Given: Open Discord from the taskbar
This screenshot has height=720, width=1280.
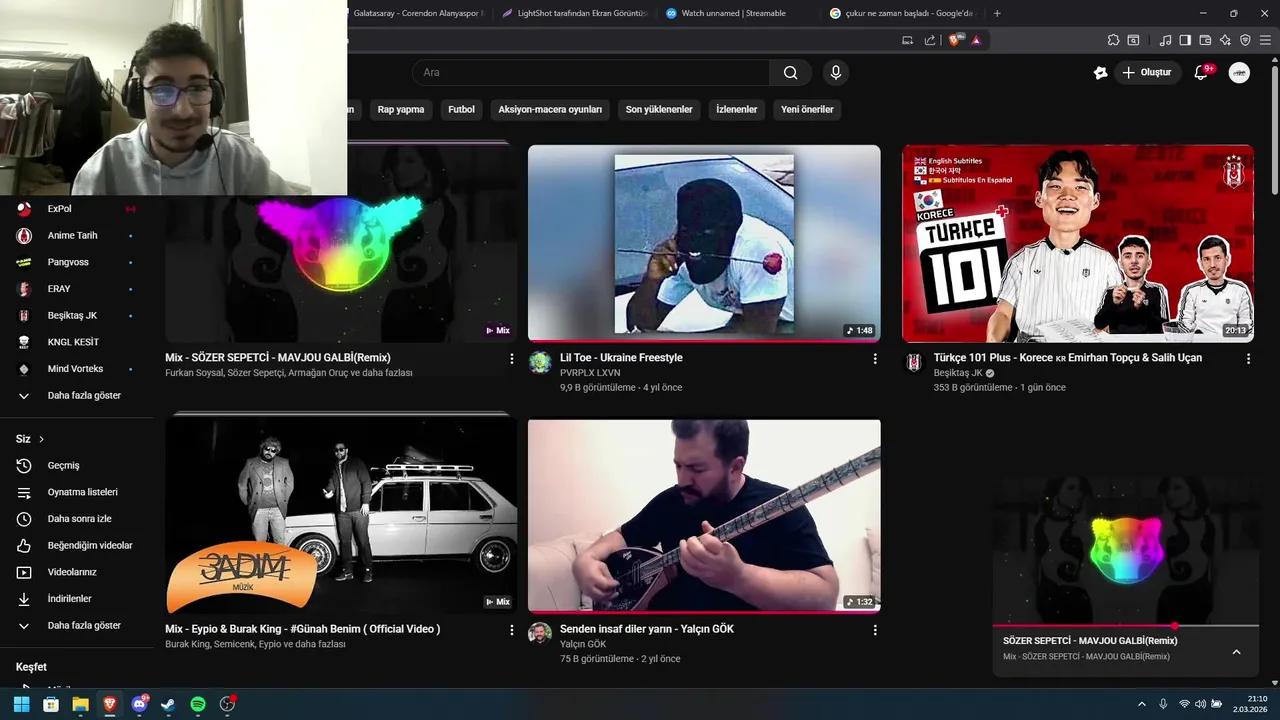Looking at the screenshot, I should pos(139,704).
